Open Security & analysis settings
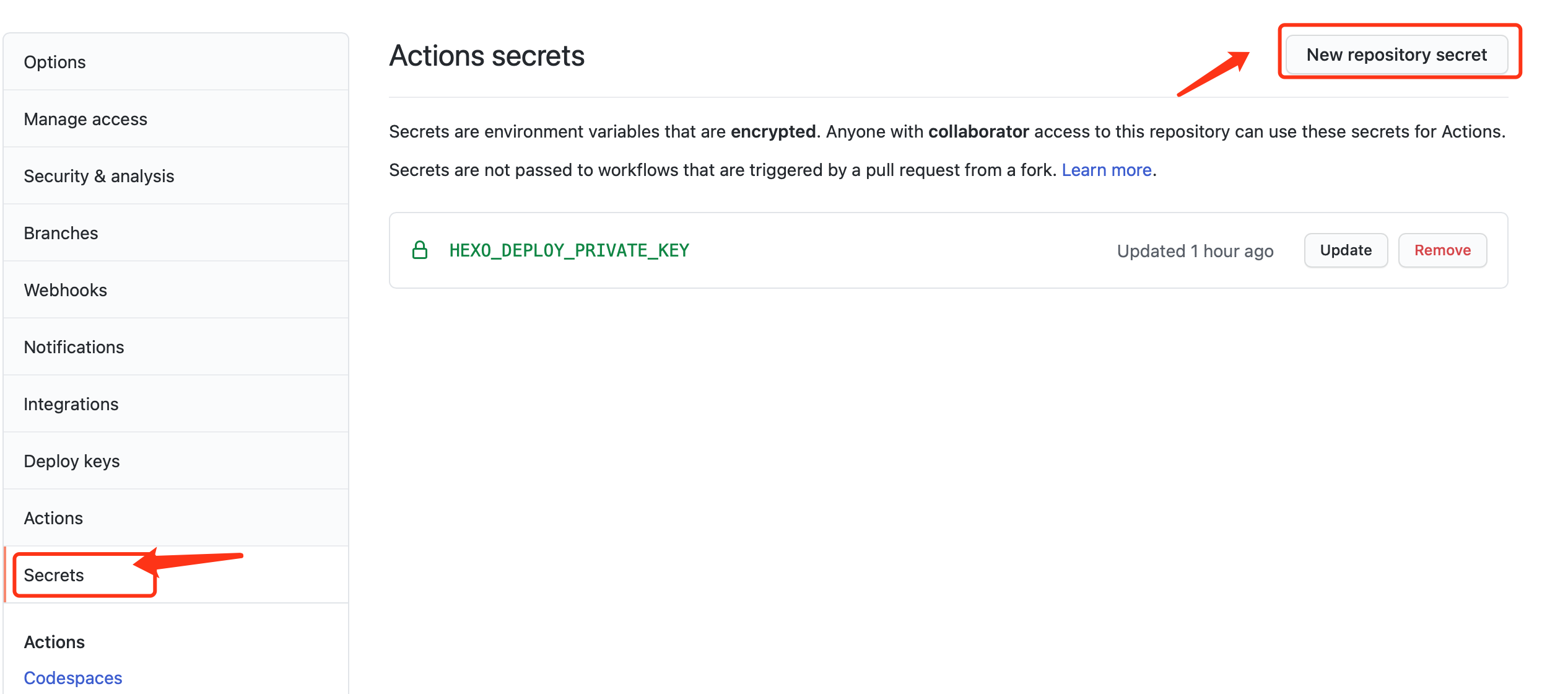The image size is (1568, 694). coord(176,176)
